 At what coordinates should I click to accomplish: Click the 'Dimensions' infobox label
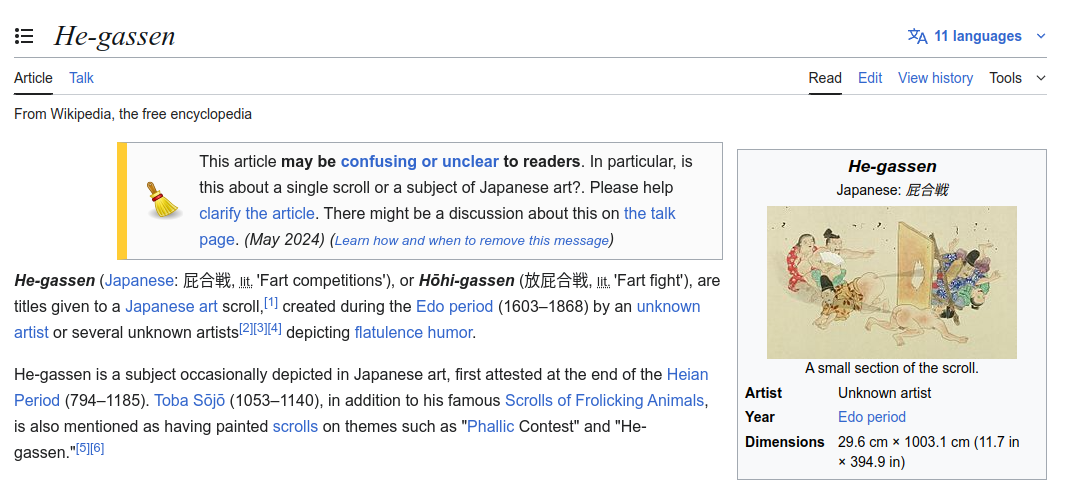[x=784, y=442]
